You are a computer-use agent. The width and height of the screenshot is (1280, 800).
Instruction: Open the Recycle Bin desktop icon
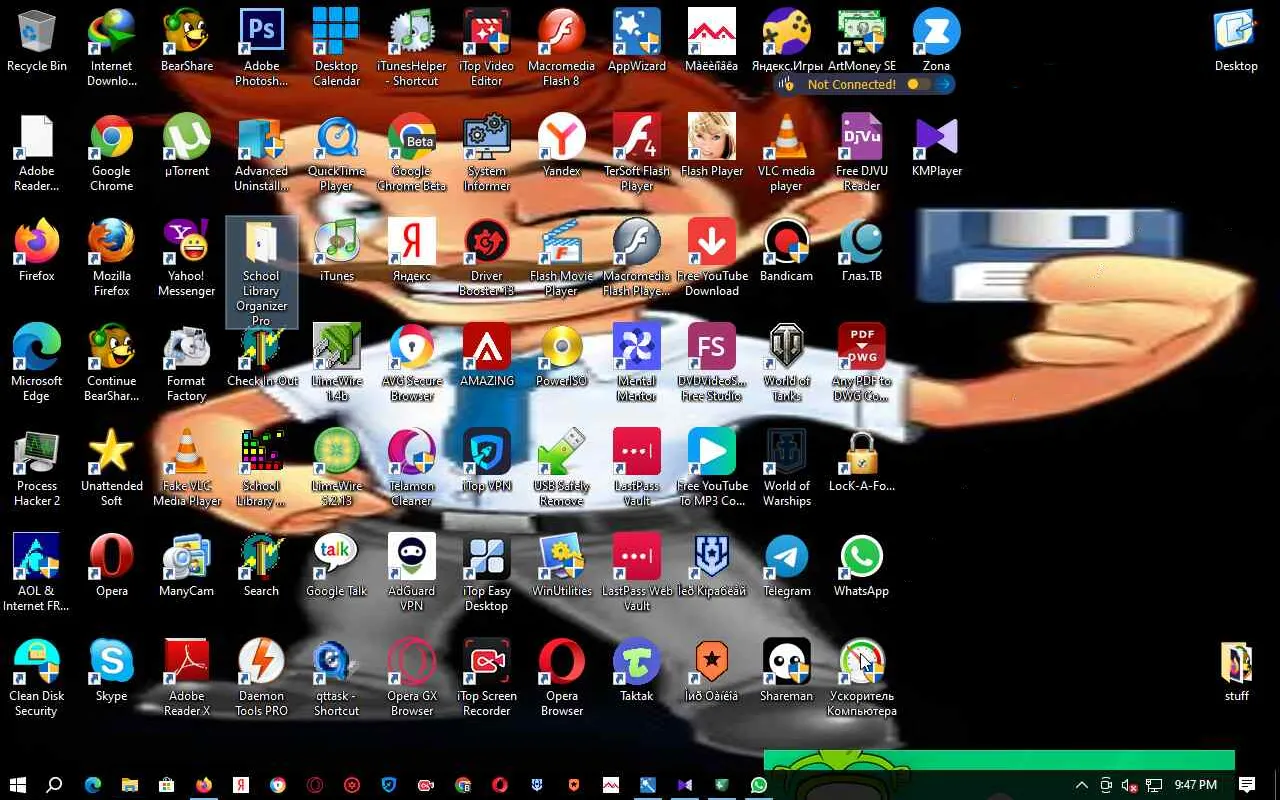coord(37,42)
